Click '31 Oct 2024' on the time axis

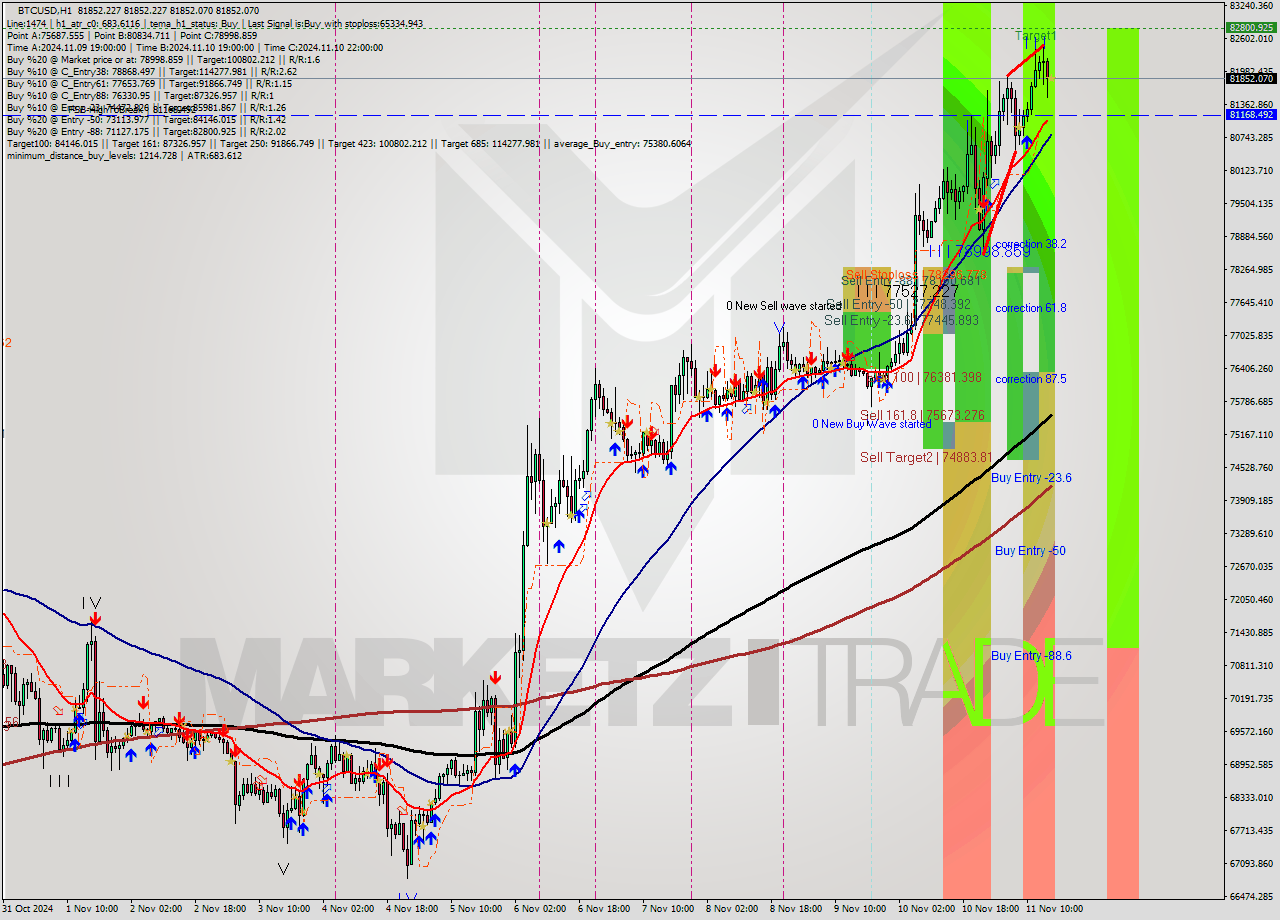[29, 909]
